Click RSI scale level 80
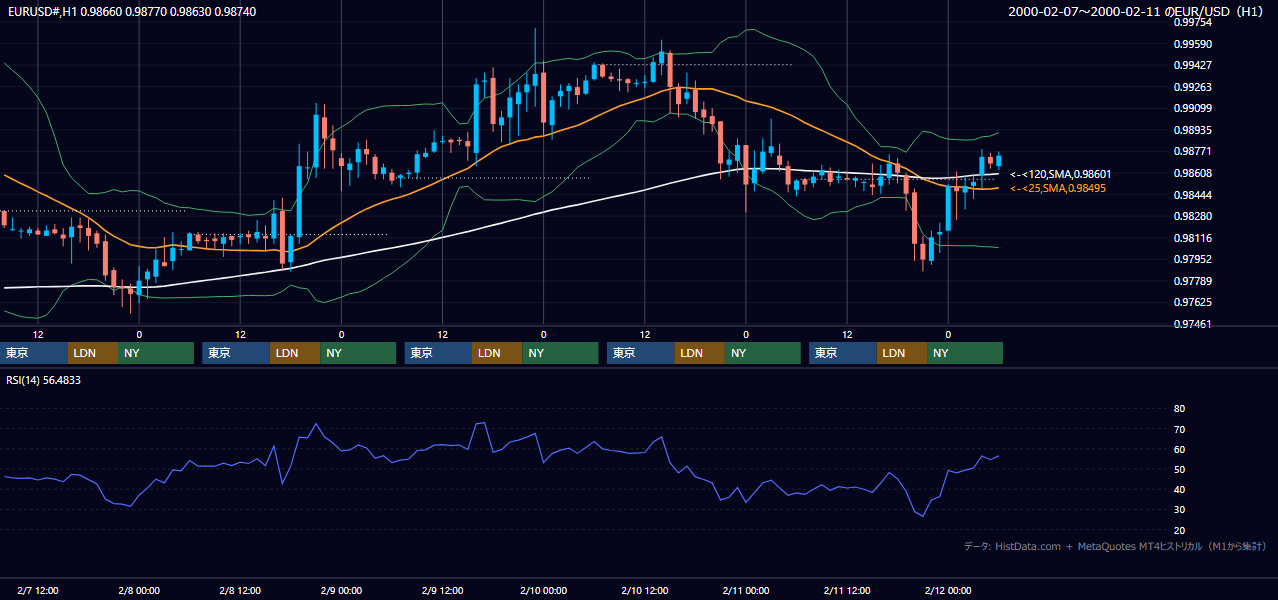The width and height of the screenshot is (1278, 600). tap(1179, 409)
